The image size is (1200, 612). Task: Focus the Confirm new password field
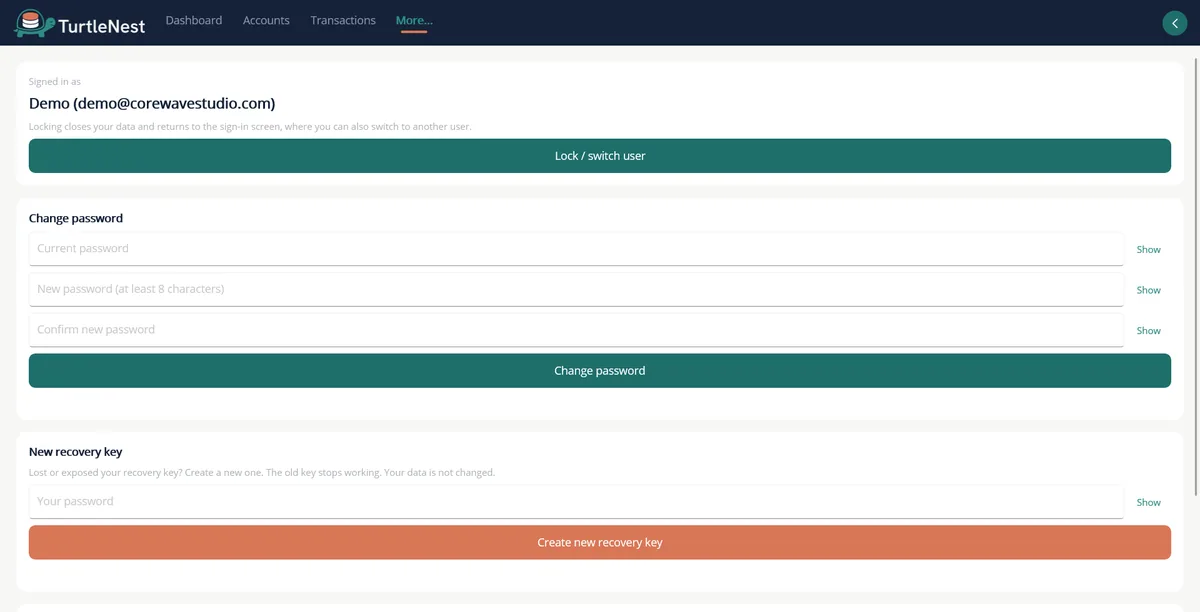[x=576, y=330]
